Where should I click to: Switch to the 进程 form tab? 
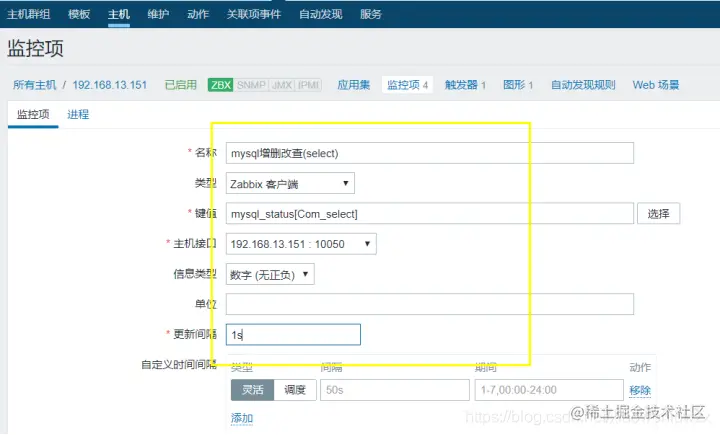78,114
